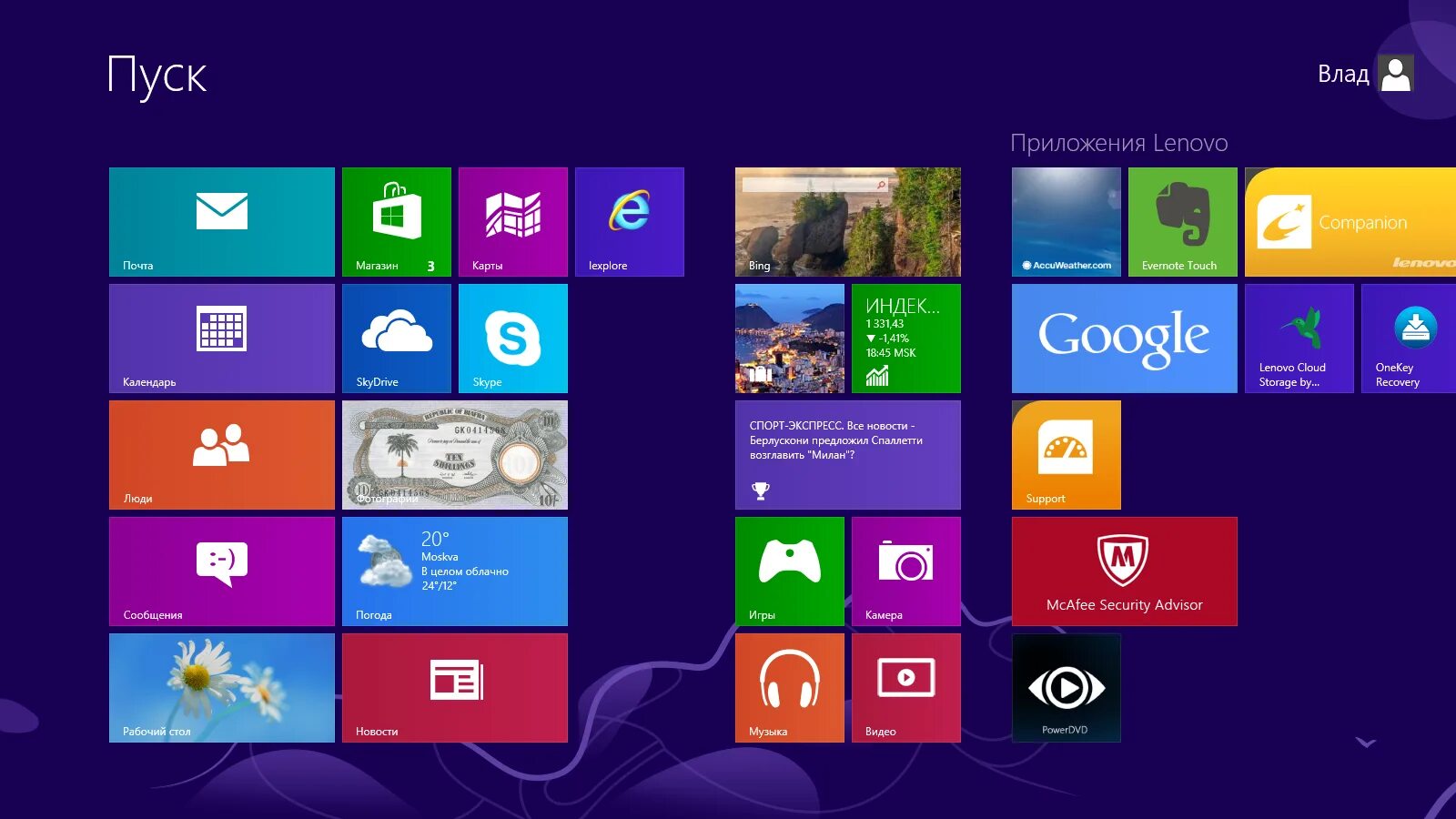The image size is (1456, 819).
Task: Open the Фотографии photos tile
Action: click(x=455, y=455)
